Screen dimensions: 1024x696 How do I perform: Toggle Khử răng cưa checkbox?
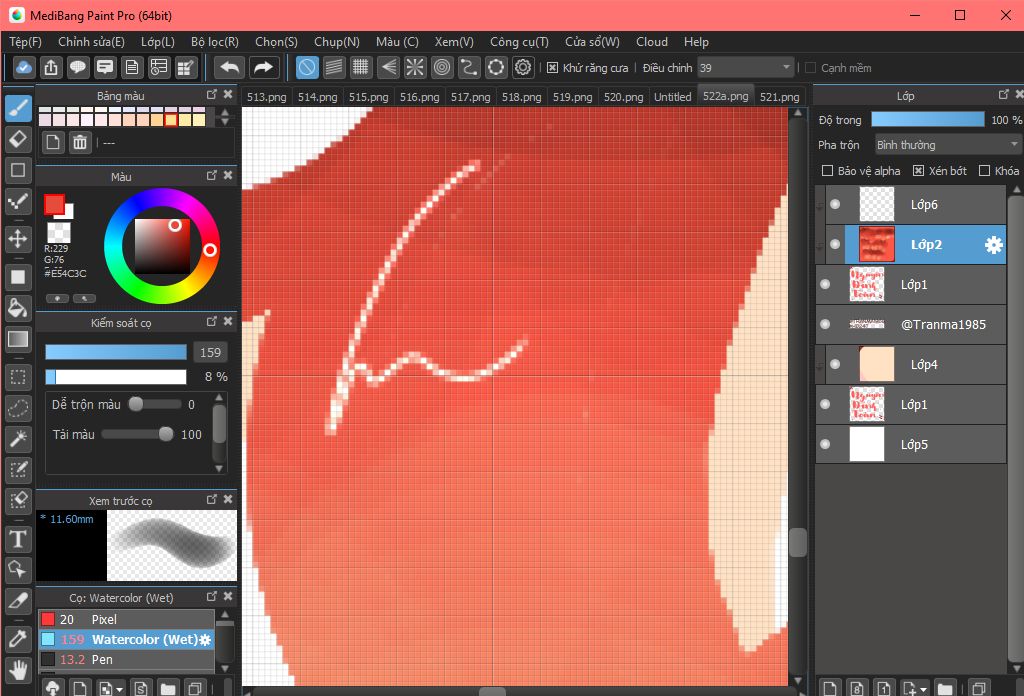click(x=552, y=68)
